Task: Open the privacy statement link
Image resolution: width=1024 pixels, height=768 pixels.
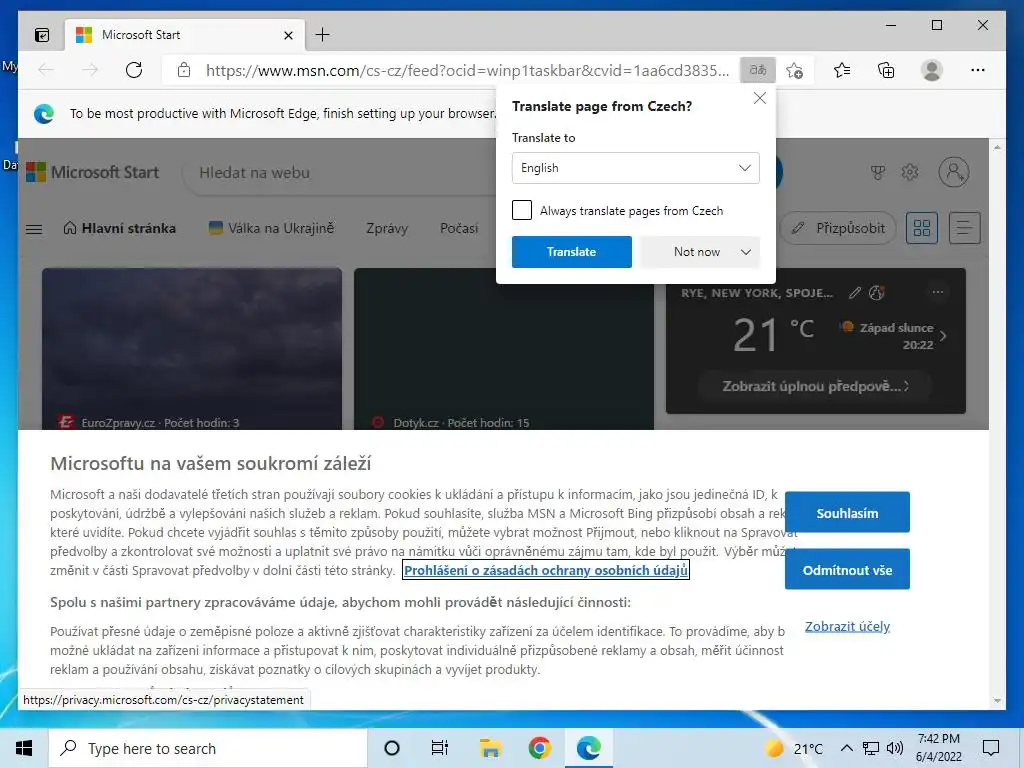Action: (x=545, y=570)
